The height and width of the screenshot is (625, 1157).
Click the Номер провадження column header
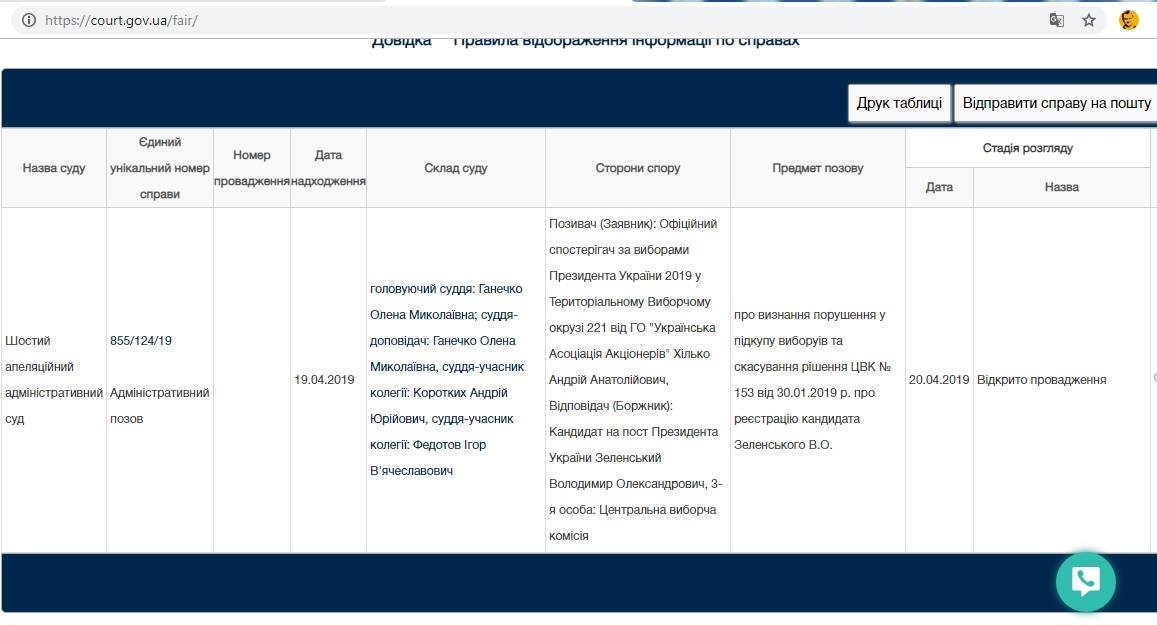[251, 167]
